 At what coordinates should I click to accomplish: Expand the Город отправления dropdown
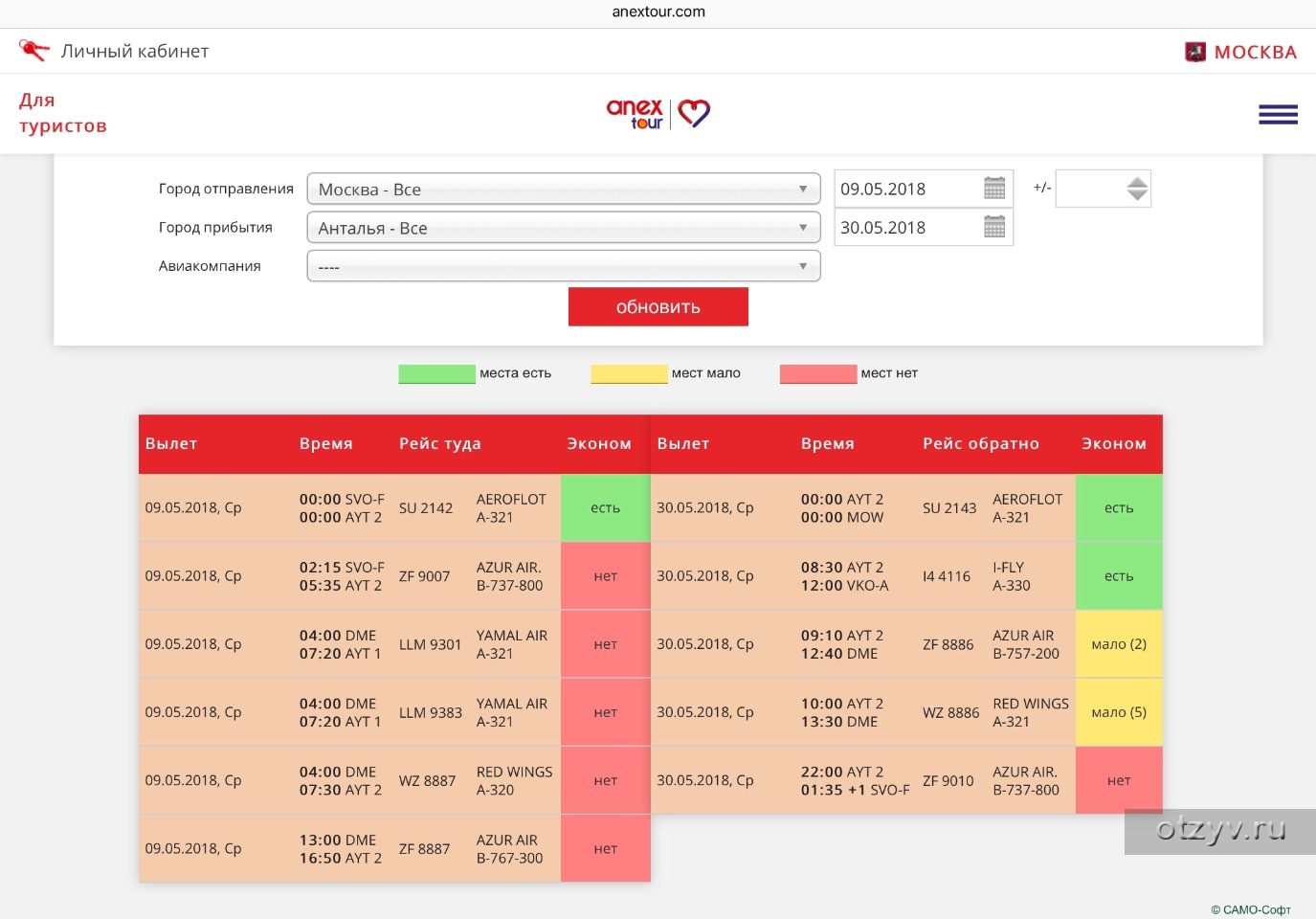tap(563, 190)
